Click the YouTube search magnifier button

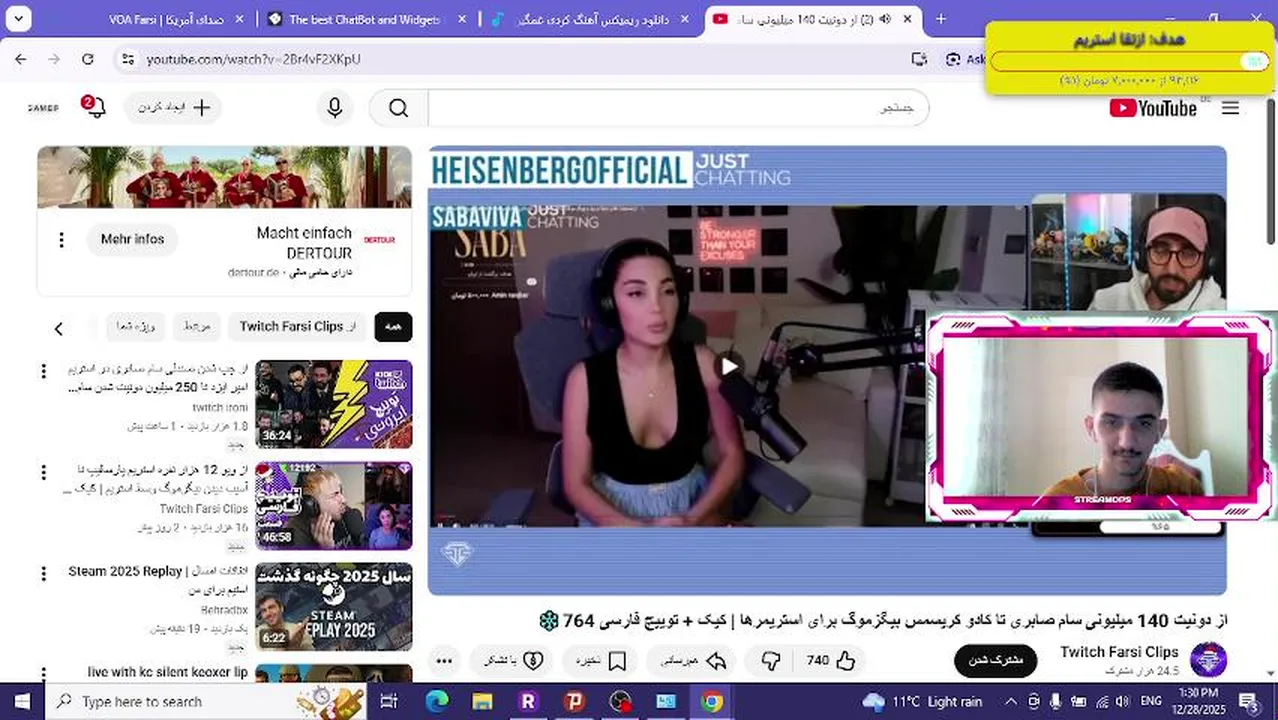[x=398, y=107]
